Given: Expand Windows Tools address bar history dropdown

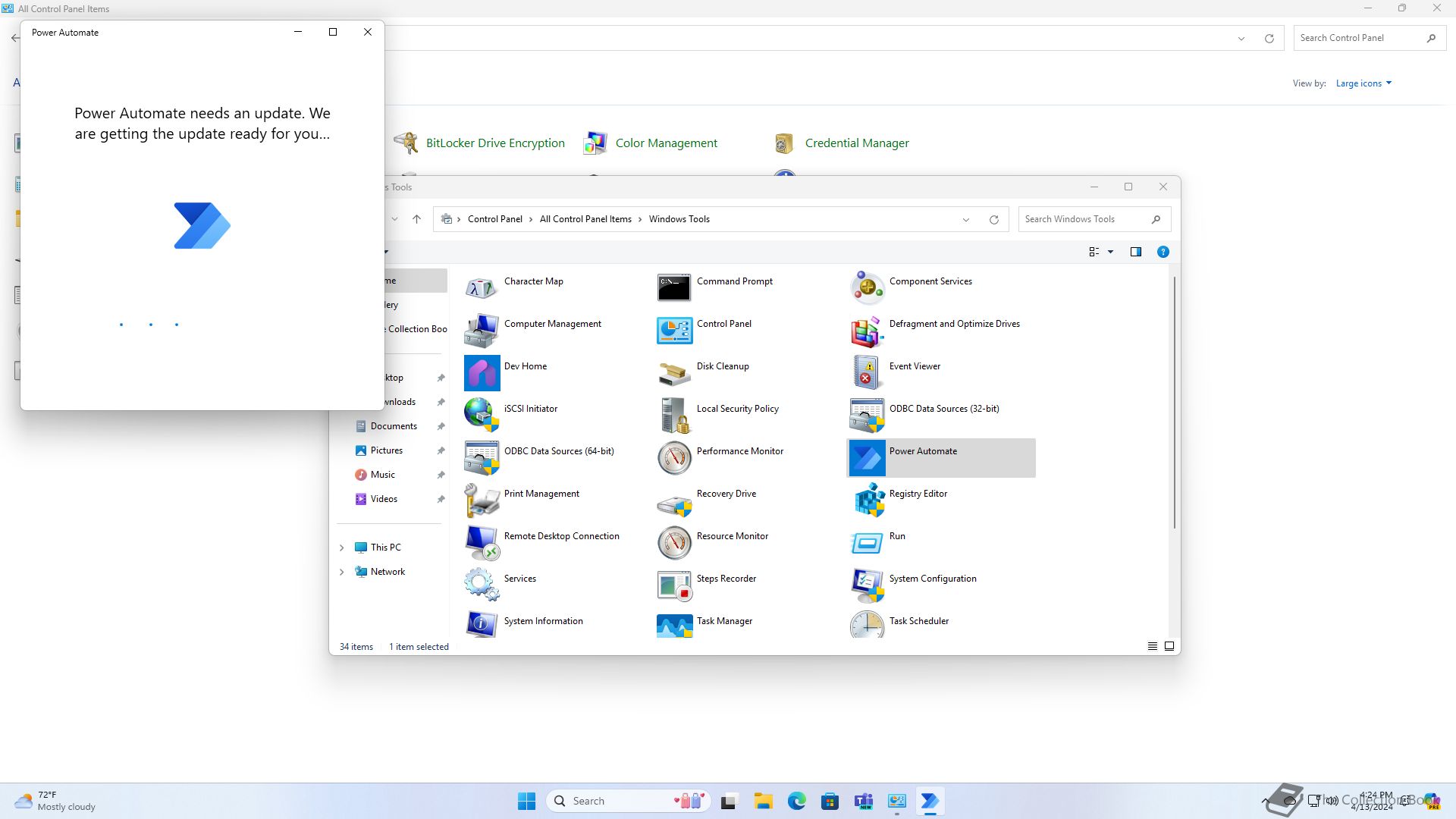Looking at the screenshot, I should (966, 219).
